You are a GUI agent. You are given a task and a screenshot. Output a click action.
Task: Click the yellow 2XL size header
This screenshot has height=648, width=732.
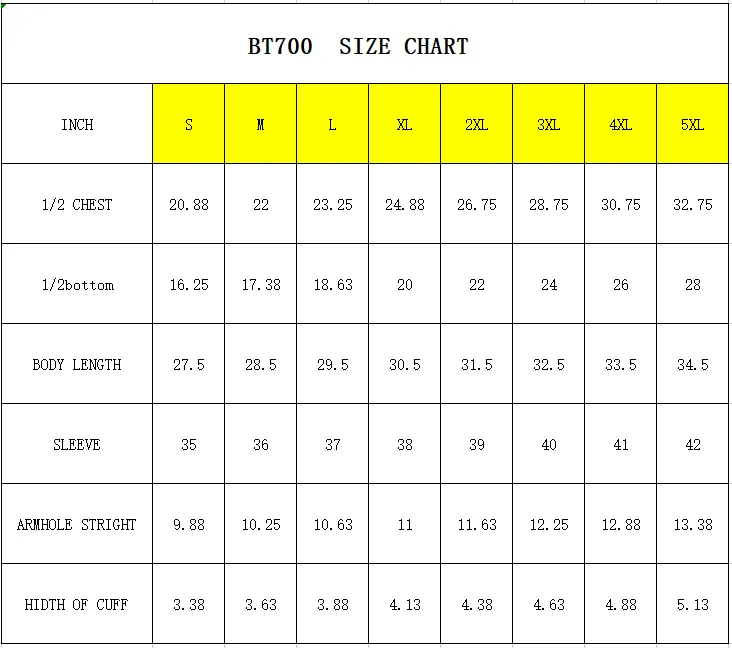(x=476, y=124)
